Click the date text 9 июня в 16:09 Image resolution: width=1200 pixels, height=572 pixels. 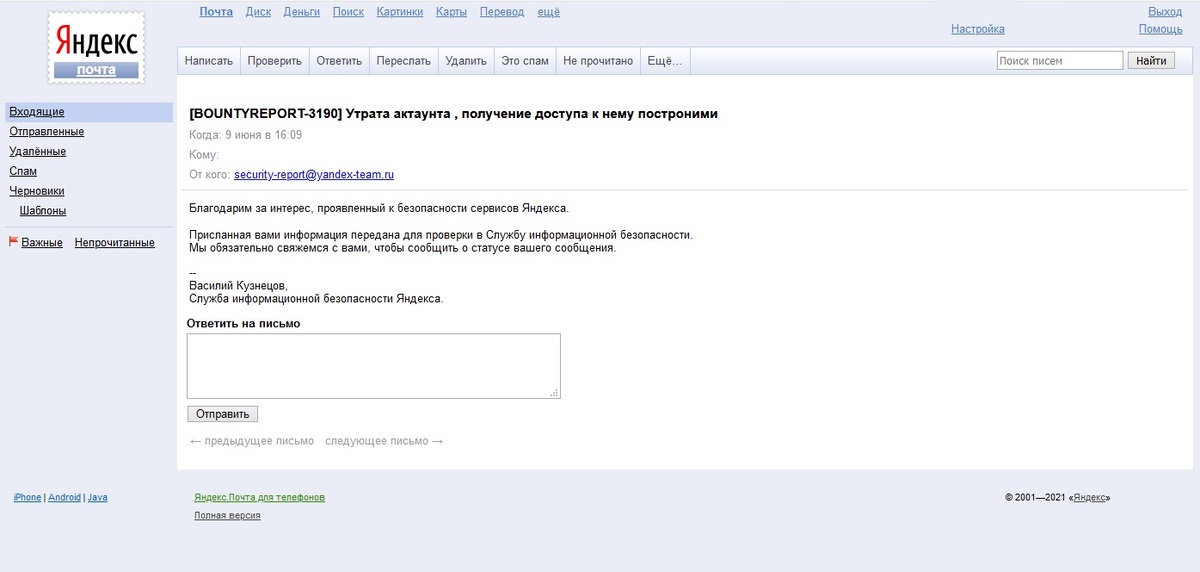tap(264, 135)
